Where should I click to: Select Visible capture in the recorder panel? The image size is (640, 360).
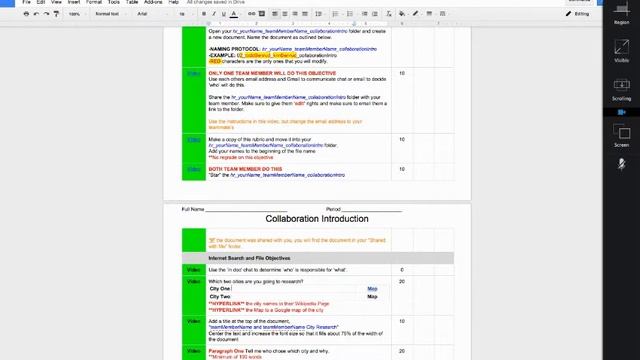tap(621, 51)
